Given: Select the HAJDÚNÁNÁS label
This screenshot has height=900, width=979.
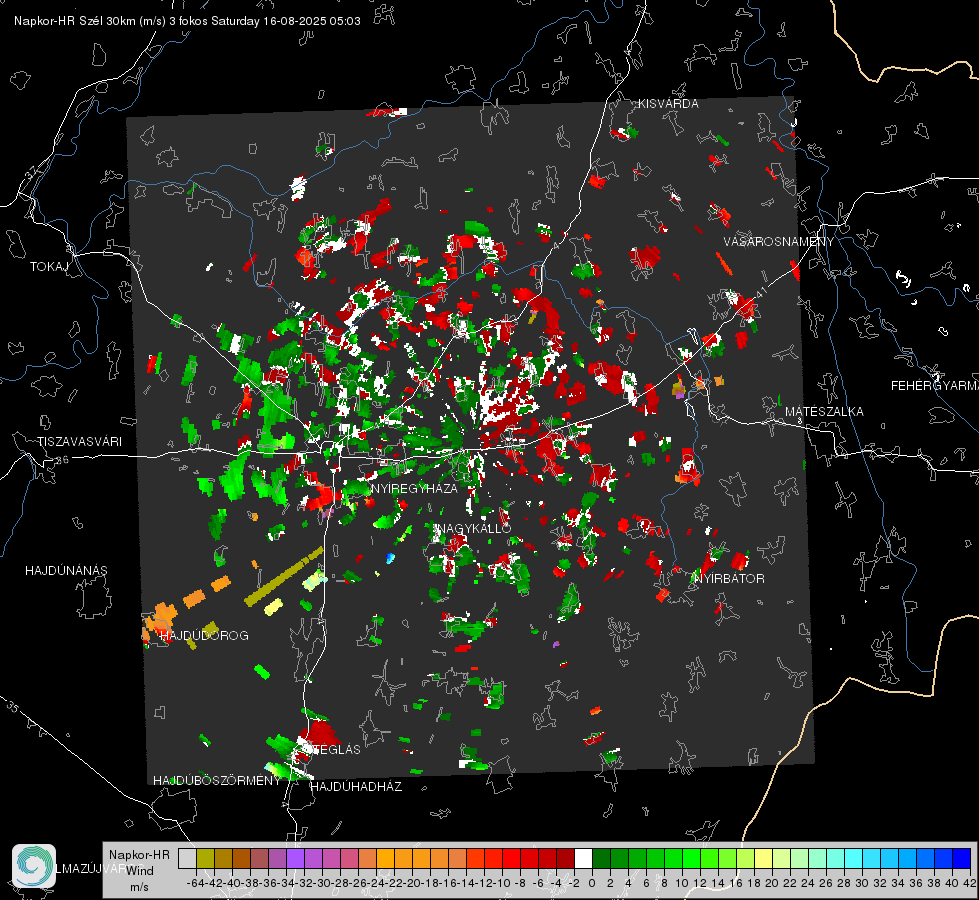Looking at the screenshot, I should pos(66,570).
